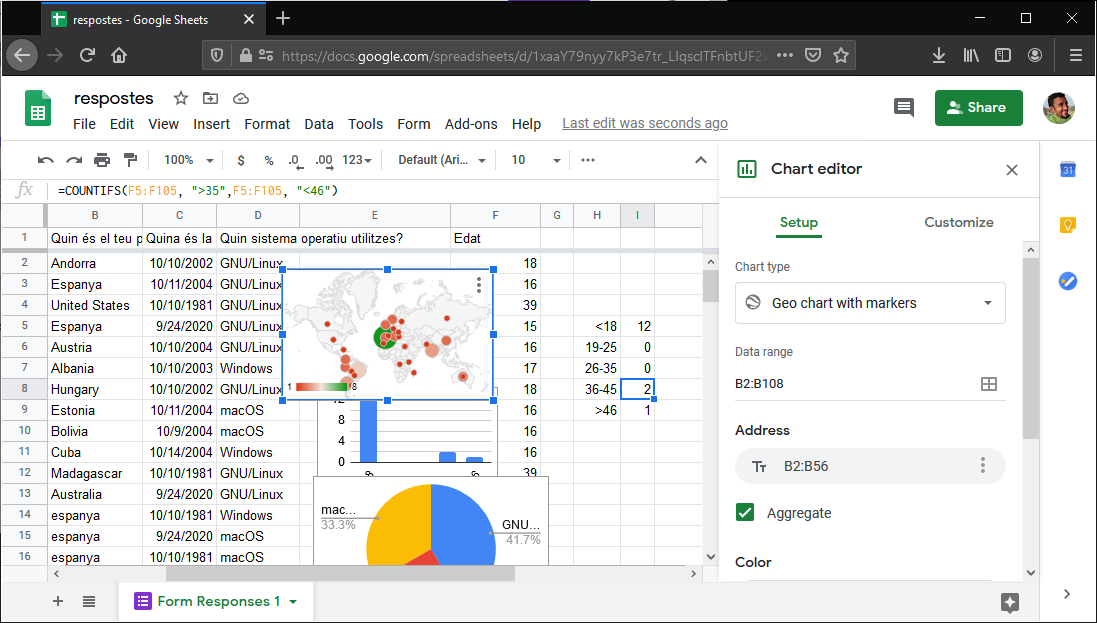The width and height of the screenshot is (1097, 623).
Task: Click the green Share button
Action: tap(978, 108)
